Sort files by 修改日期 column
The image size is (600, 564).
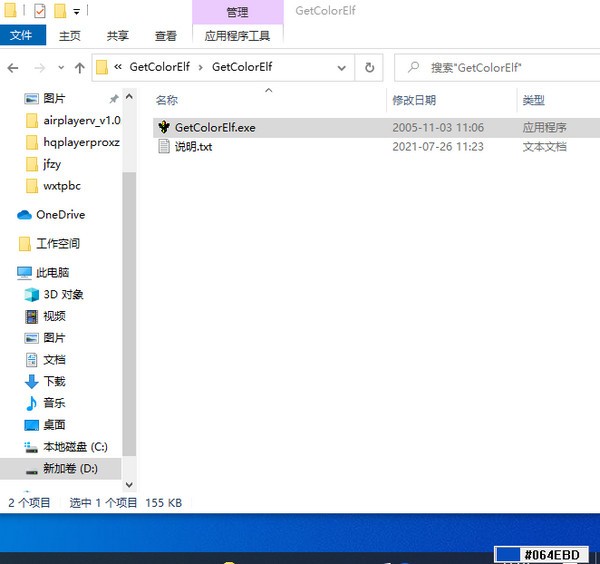(x=414, y=101)
